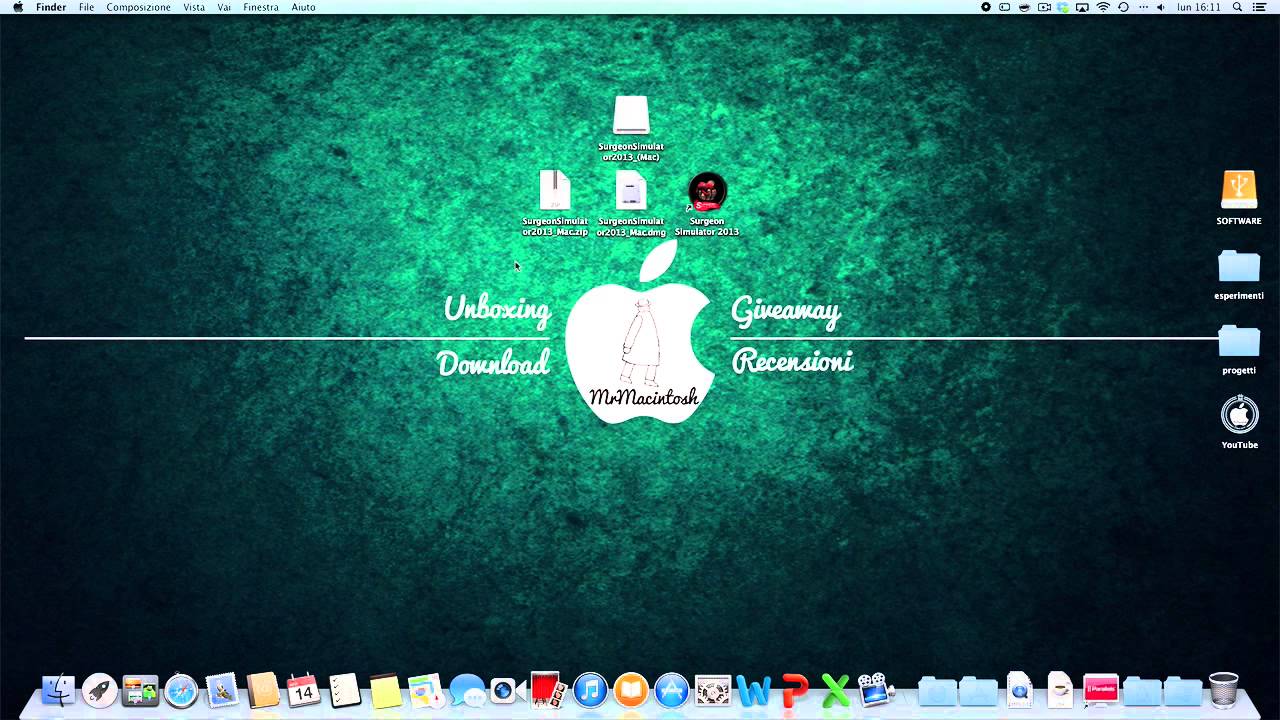Viewport: 1280px width, 720px height.
Task: Open Reminders checklist icon in Dock
Action: (x=345, y=689)
